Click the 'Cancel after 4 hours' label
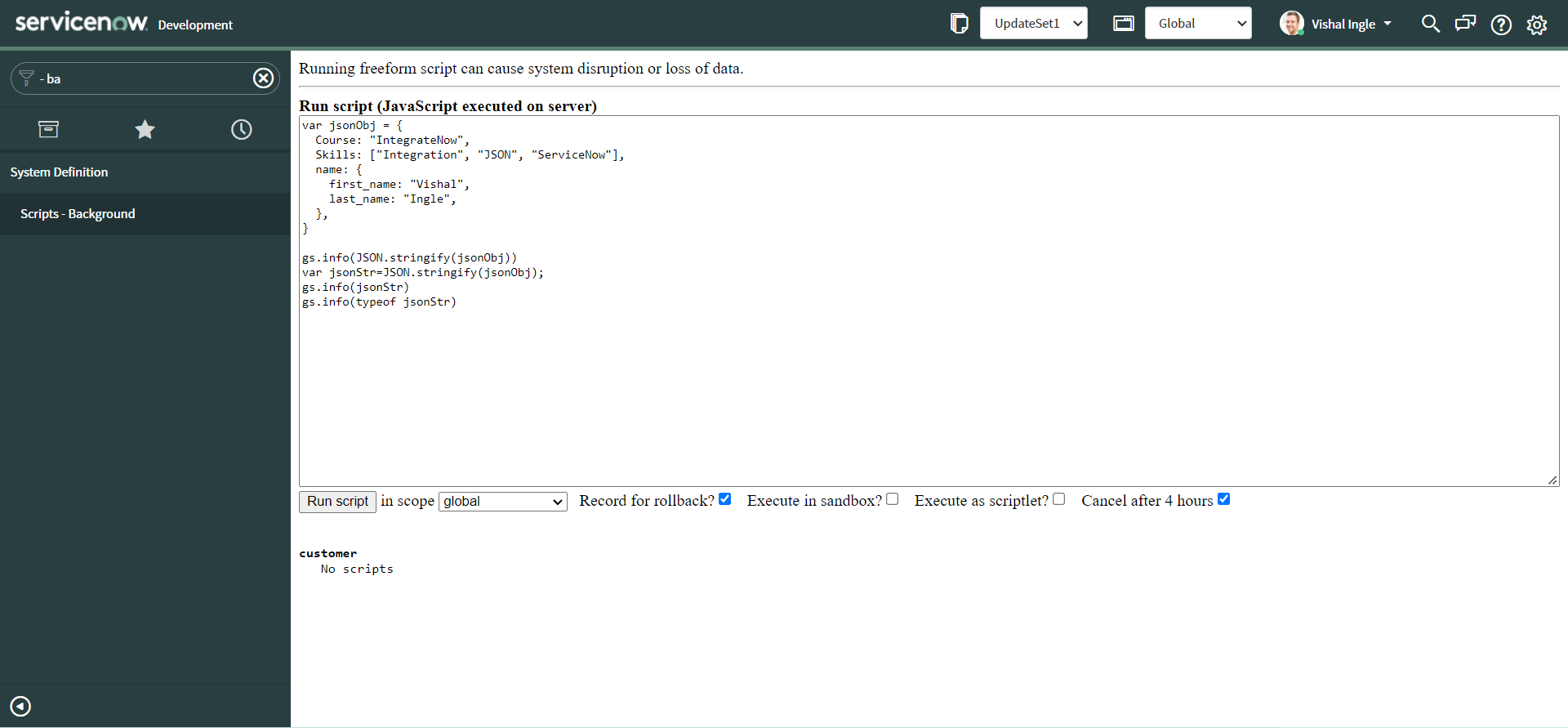The width and height of the screenshot is (1568, 728). pos(1147,501)
